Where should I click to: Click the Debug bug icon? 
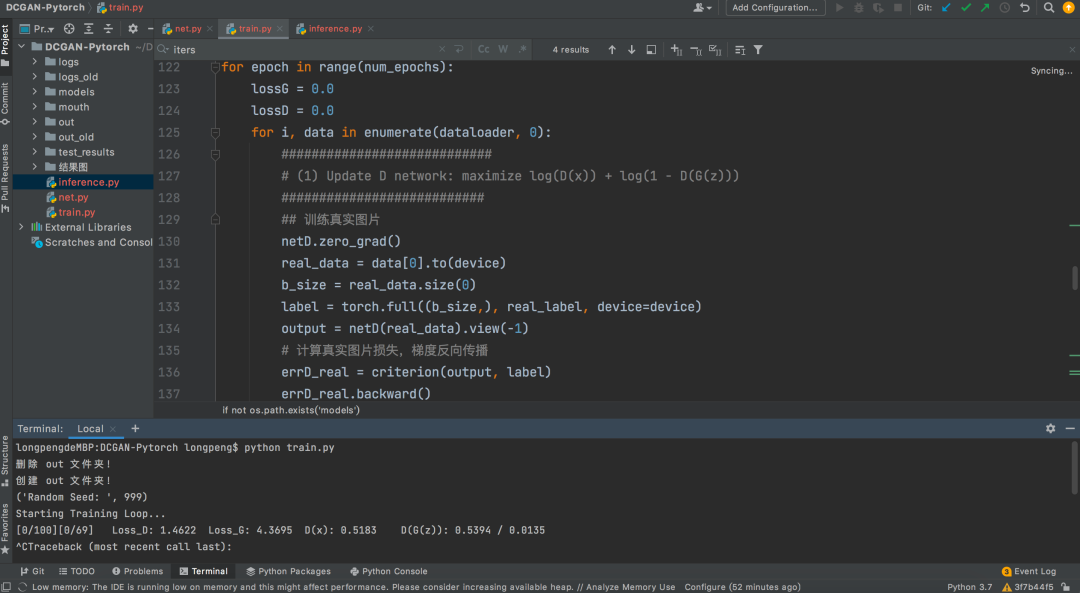click(859, 8)
